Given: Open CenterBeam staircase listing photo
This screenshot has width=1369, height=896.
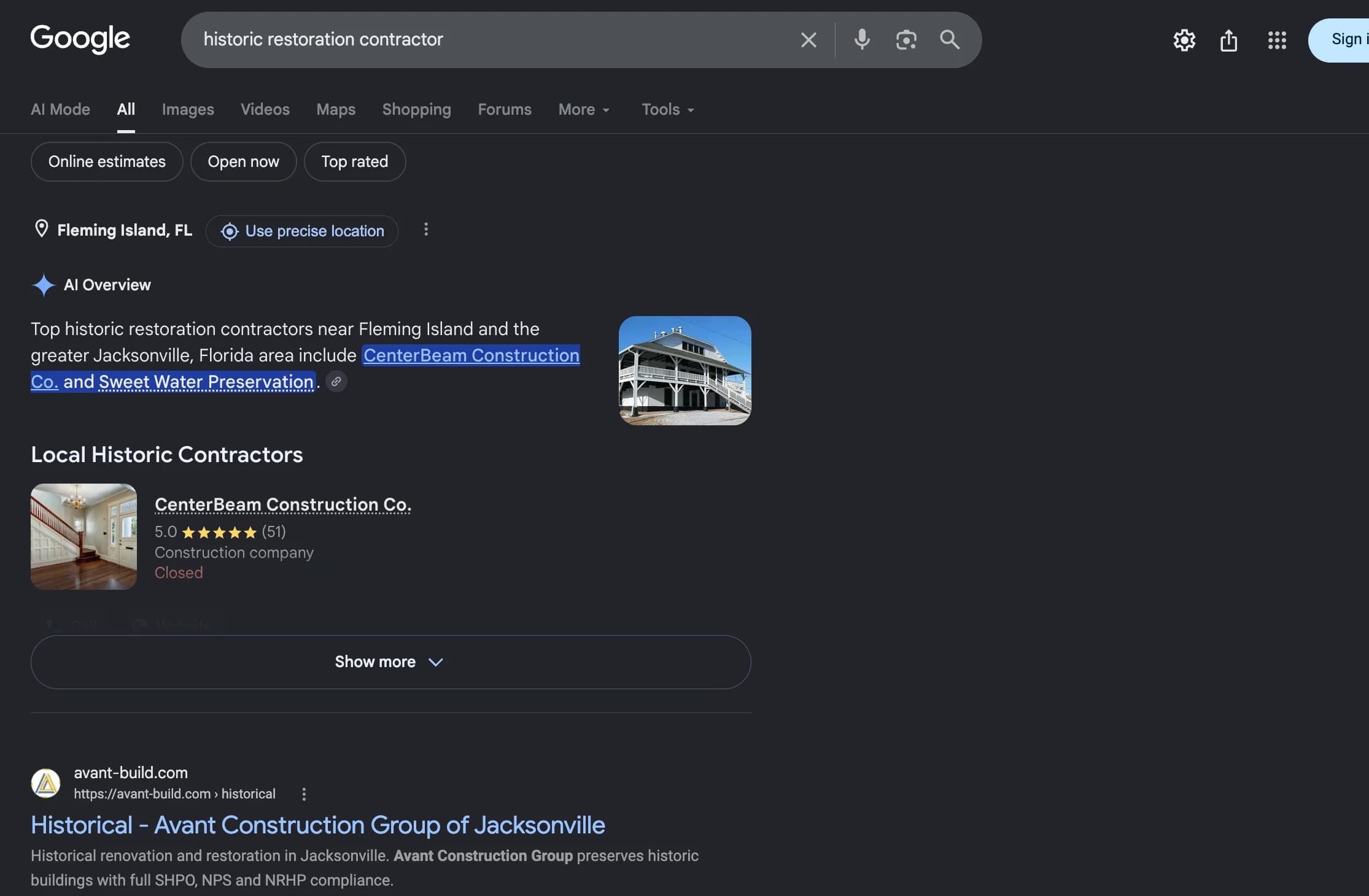Looking at the screenshot, I should click(x=83, y=536).
